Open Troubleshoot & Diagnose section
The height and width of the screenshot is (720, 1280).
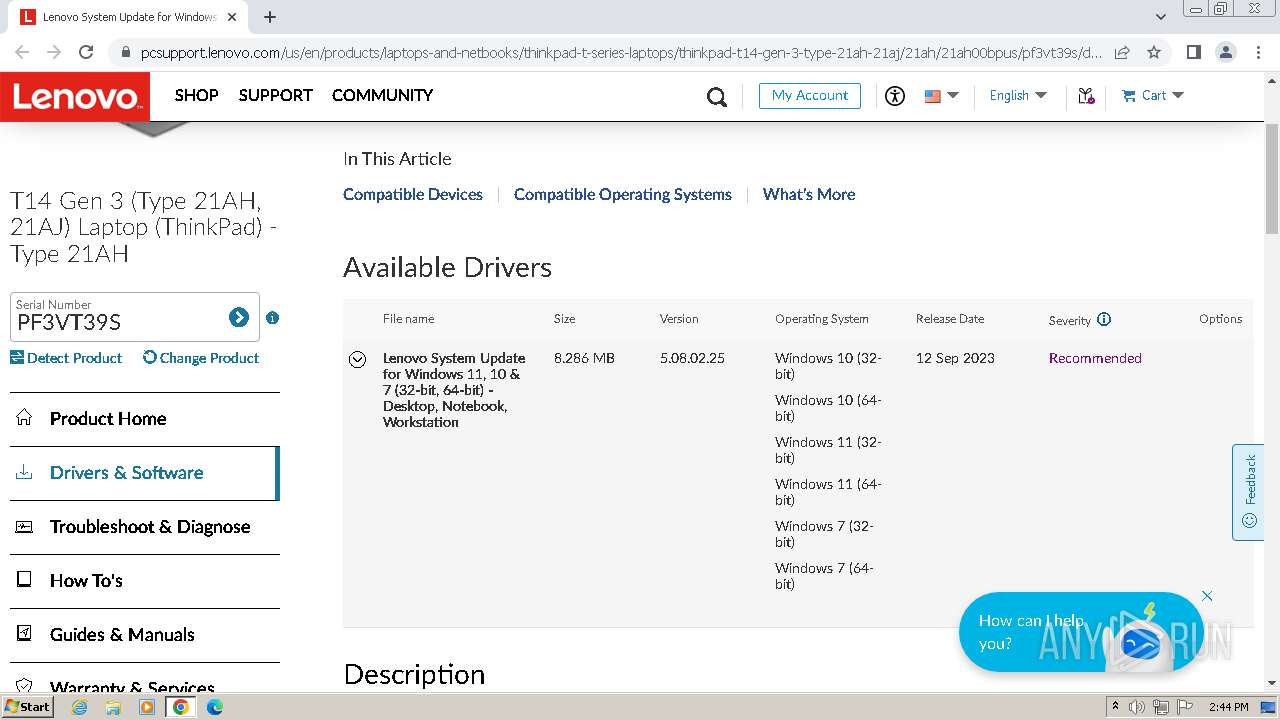coord(145,527)
